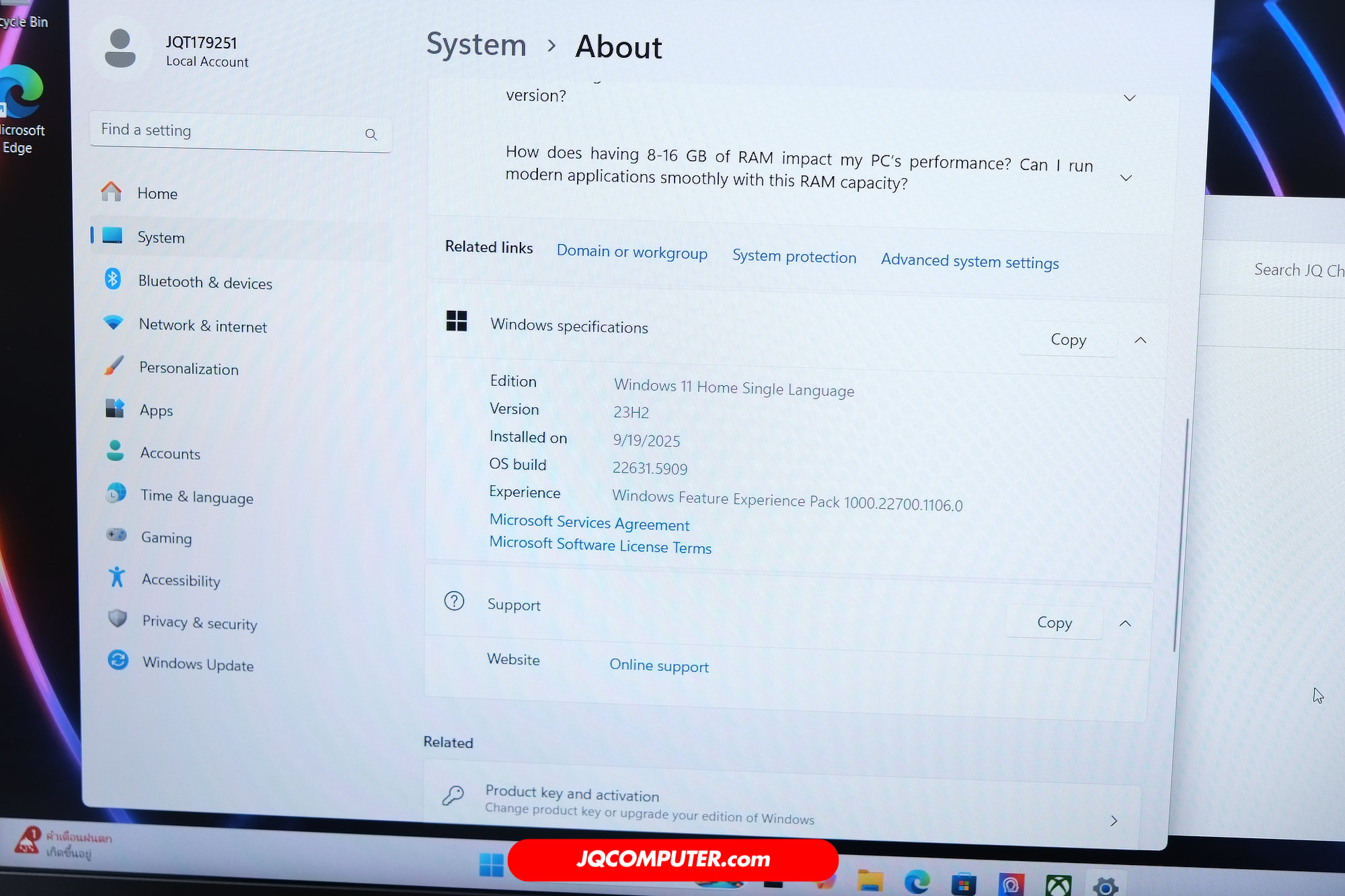Click the Support question mark icon
Viewport: 1345px width, 896px height.
point(455,601)
